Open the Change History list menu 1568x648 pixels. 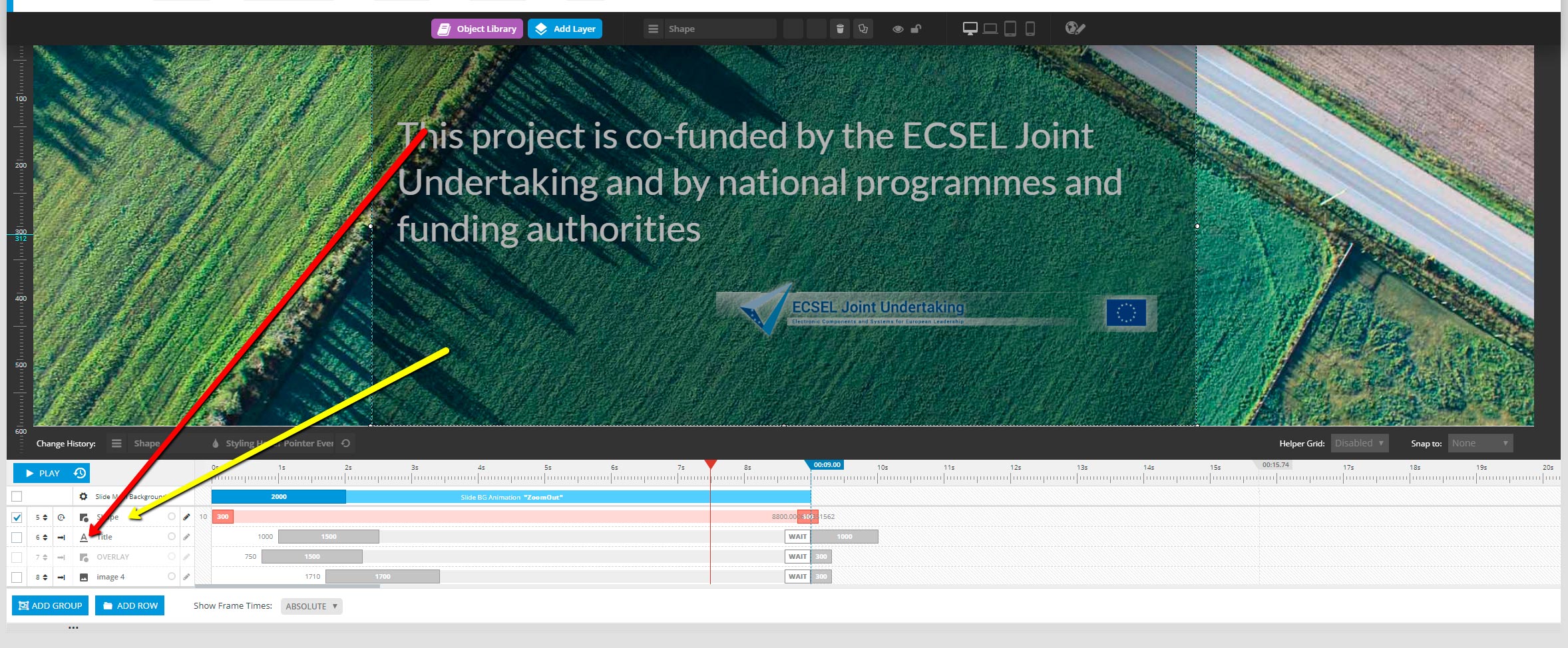click(x=116, y=443)
